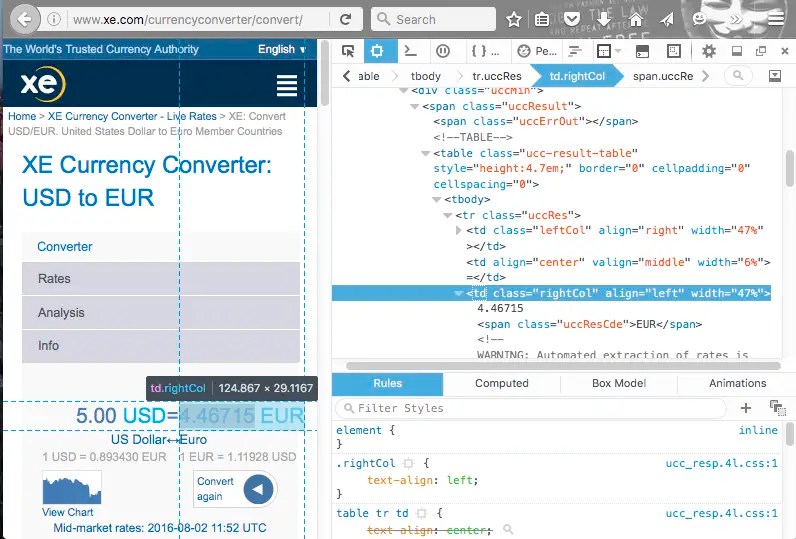Screen dimensions: 796x539
Task: Open the Rates section
Action: pyautogui.click(x=161, y=279)
